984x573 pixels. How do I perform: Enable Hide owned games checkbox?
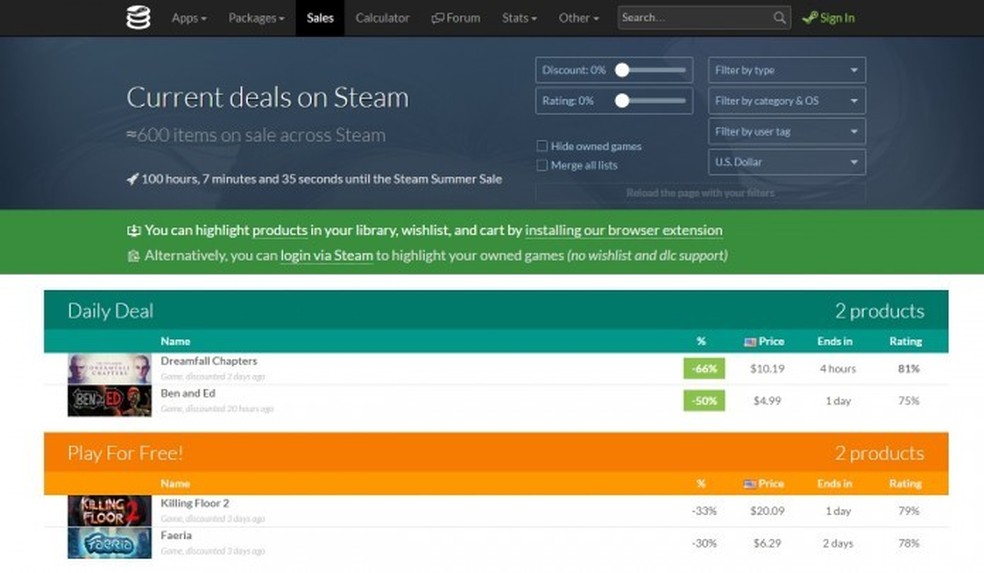(x=542, y=146)
